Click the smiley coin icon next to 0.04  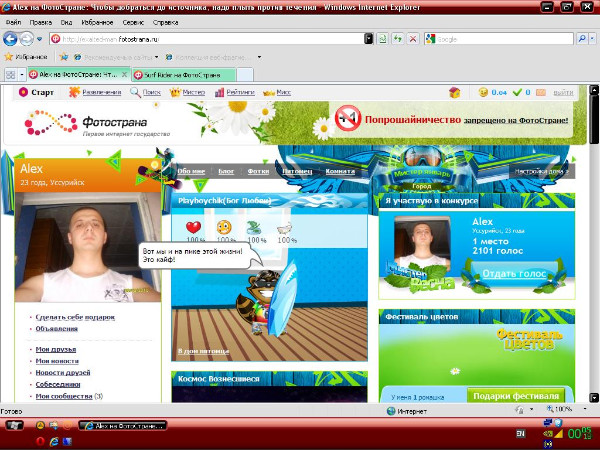[x=483, y=92]
